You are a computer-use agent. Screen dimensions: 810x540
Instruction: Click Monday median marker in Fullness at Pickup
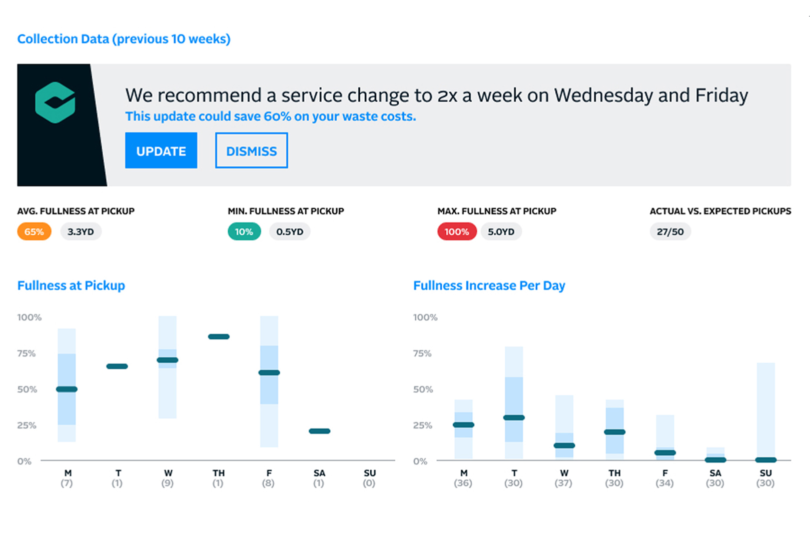pos(67,389)
